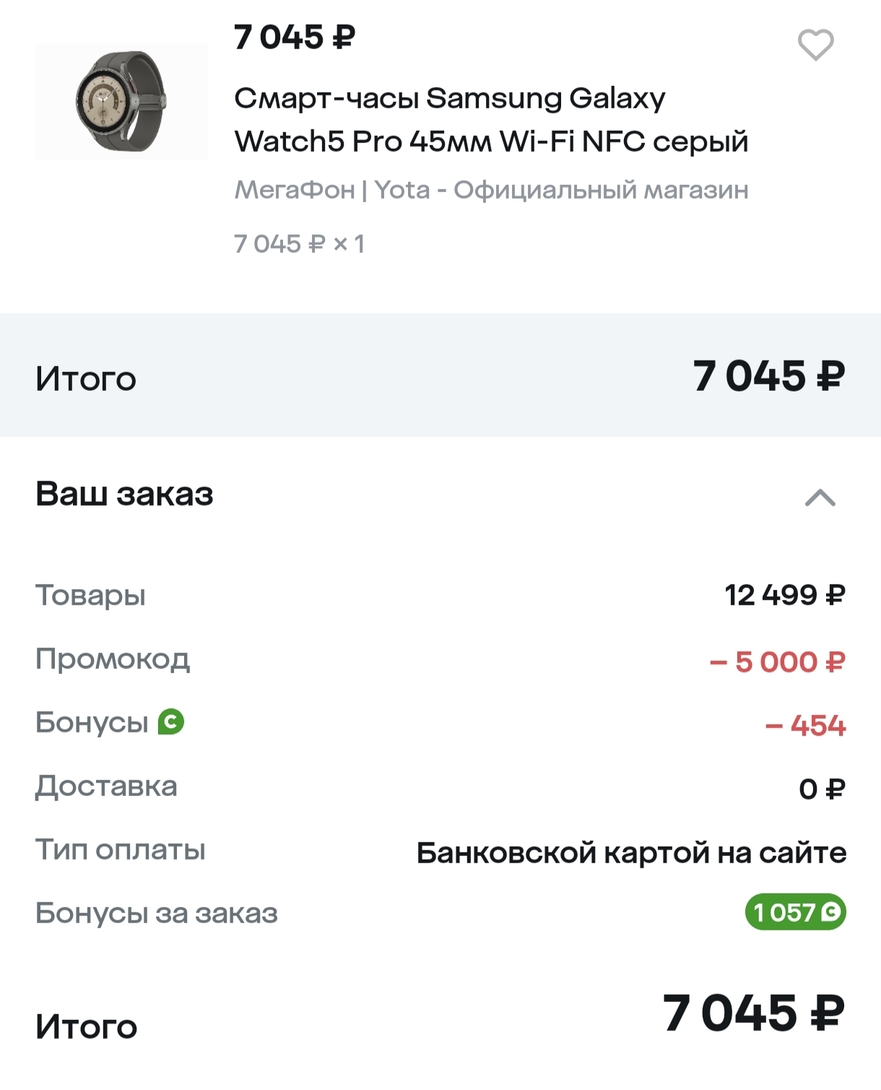Click the Товары label
881x1090 pixels.
(90, 595)
